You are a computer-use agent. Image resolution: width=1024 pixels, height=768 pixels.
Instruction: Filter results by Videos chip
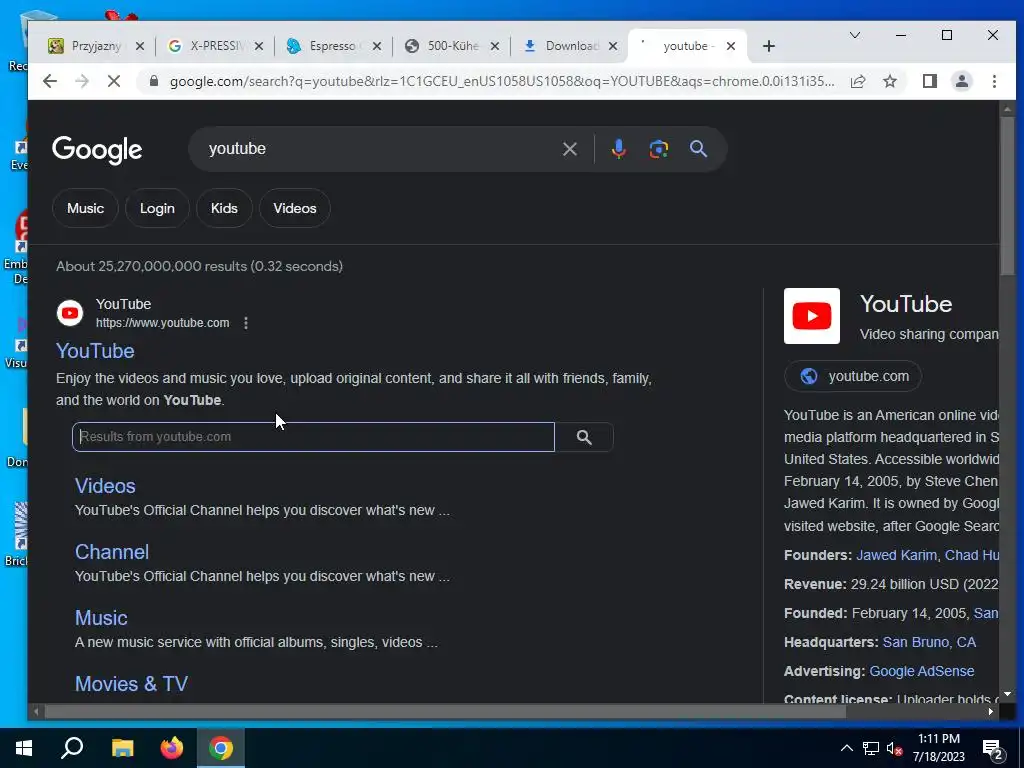[x=295, y=208]
